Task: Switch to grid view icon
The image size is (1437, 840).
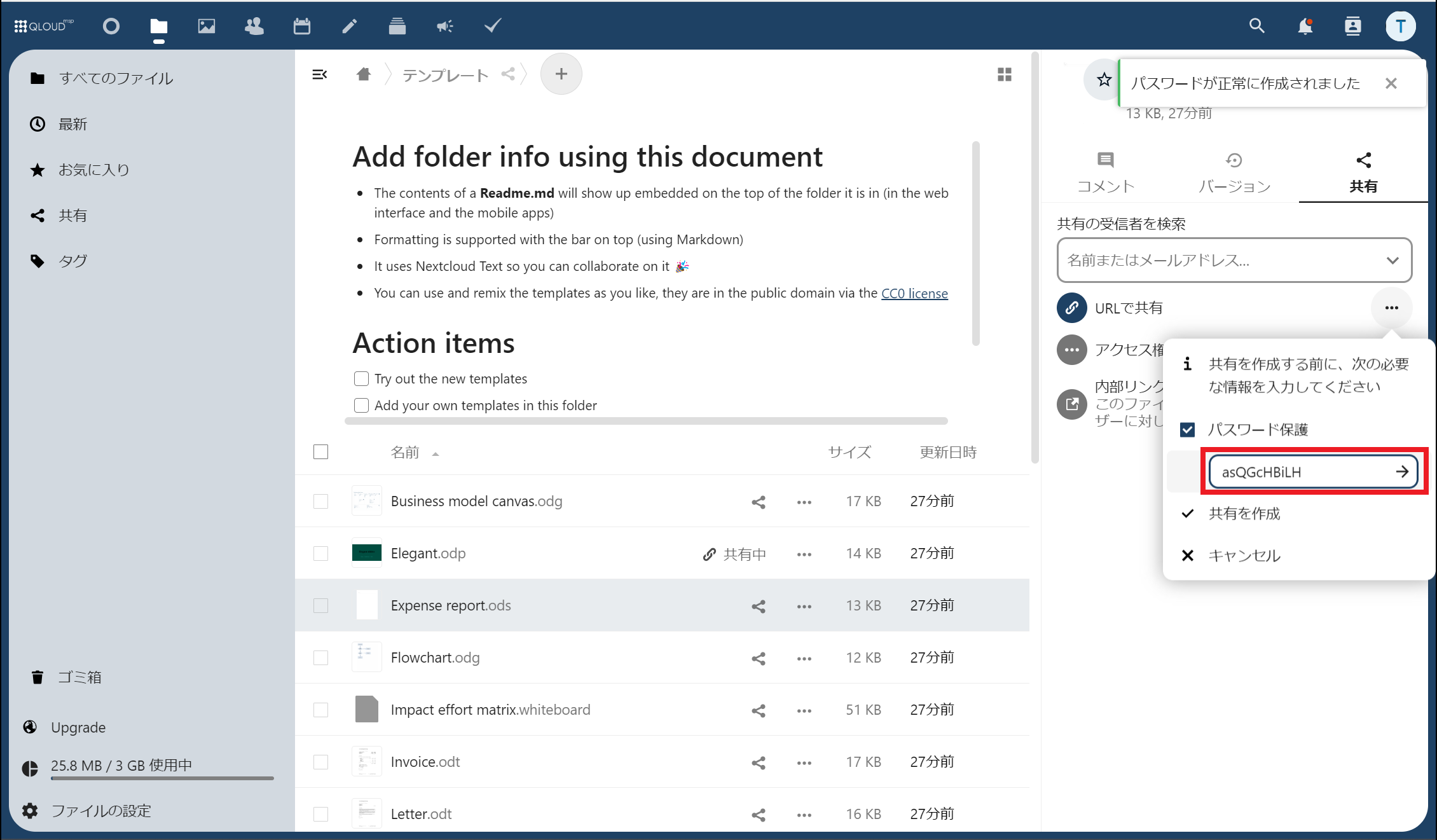Action: tap(1005, 75)
